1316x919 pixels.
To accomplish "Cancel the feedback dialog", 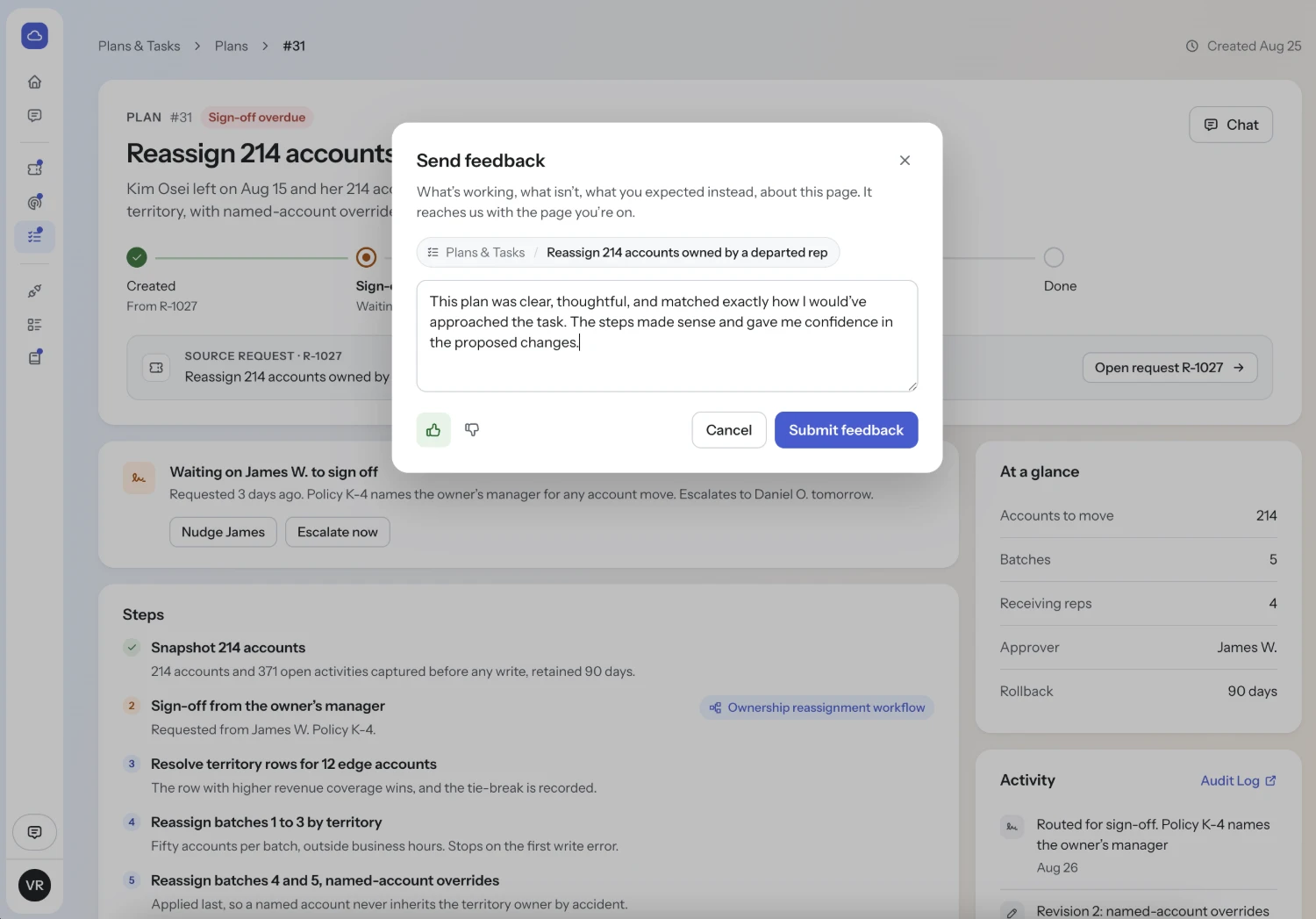I will (x=729, y=430).
